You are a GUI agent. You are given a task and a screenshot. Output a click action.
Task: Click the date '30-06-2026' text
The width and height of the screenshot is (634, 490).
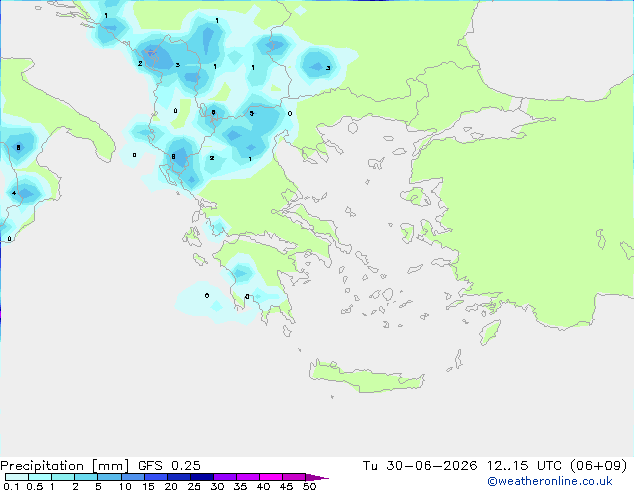[x=432, y=466]
